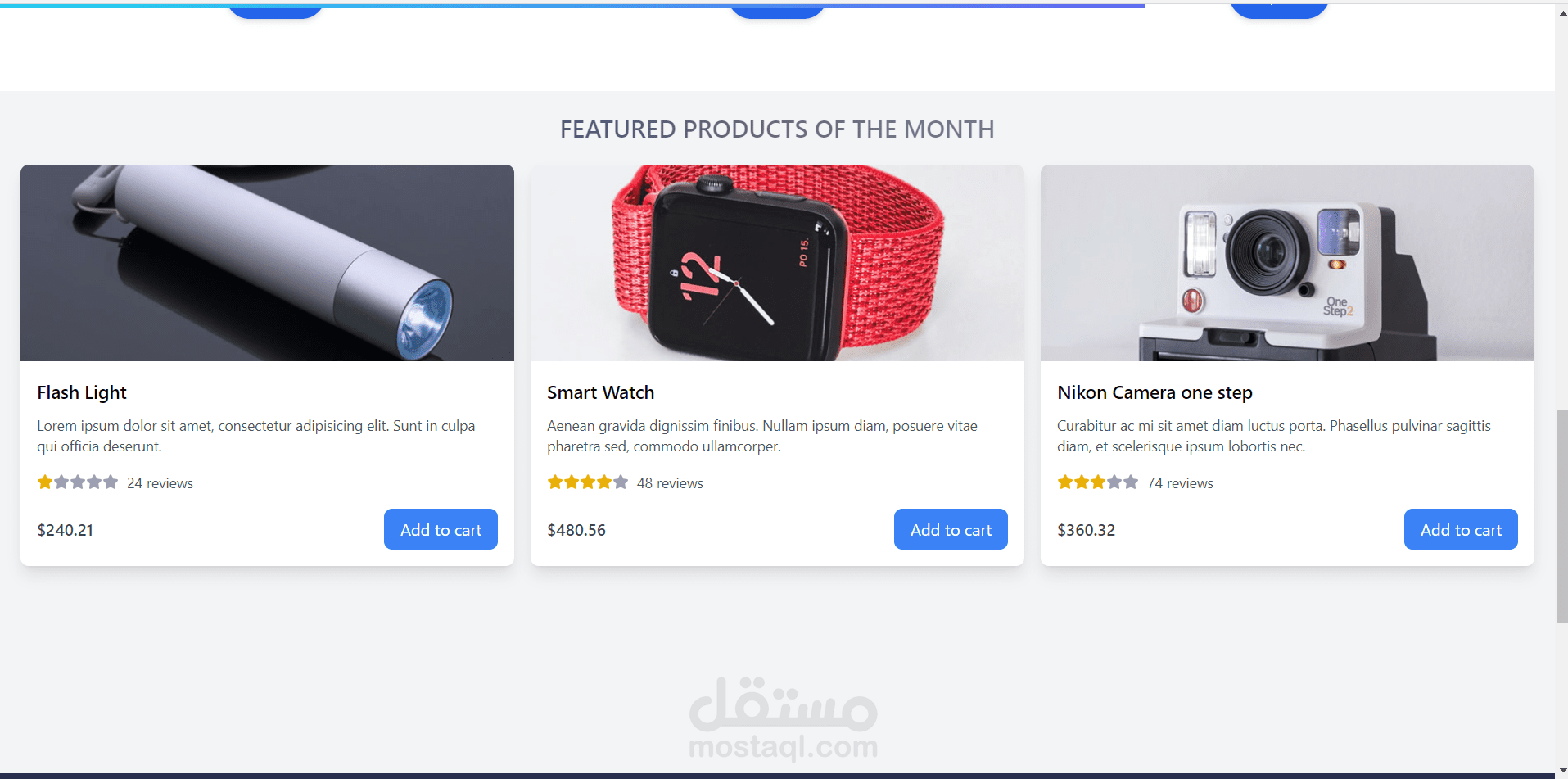Click the fourth star of Smart Watch rating

(604, 482)
